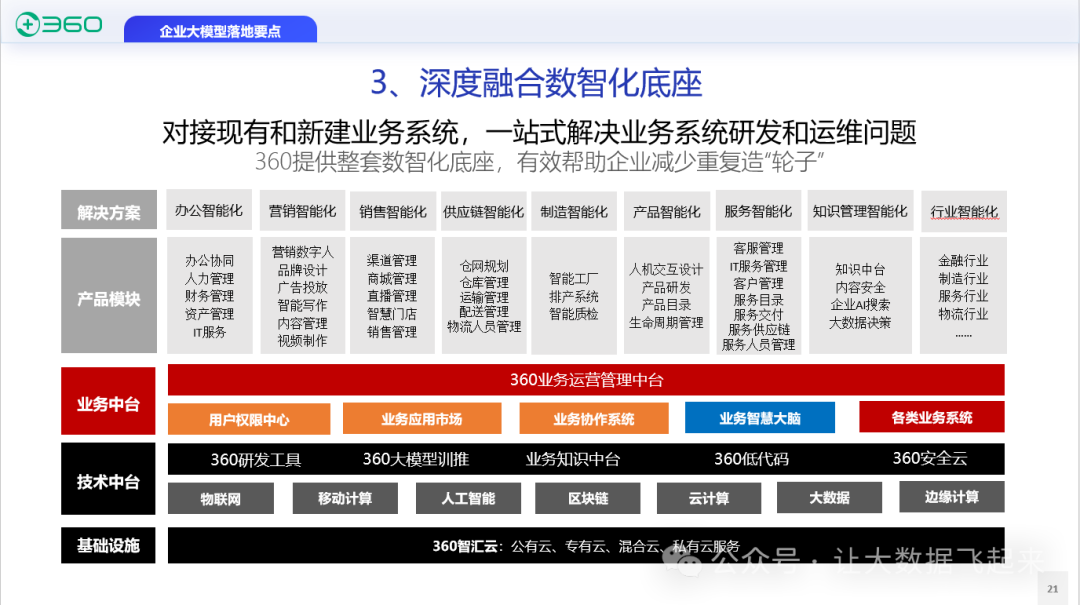
Task: Click the black 技术中台 label
Action: [x=108, y=479]
